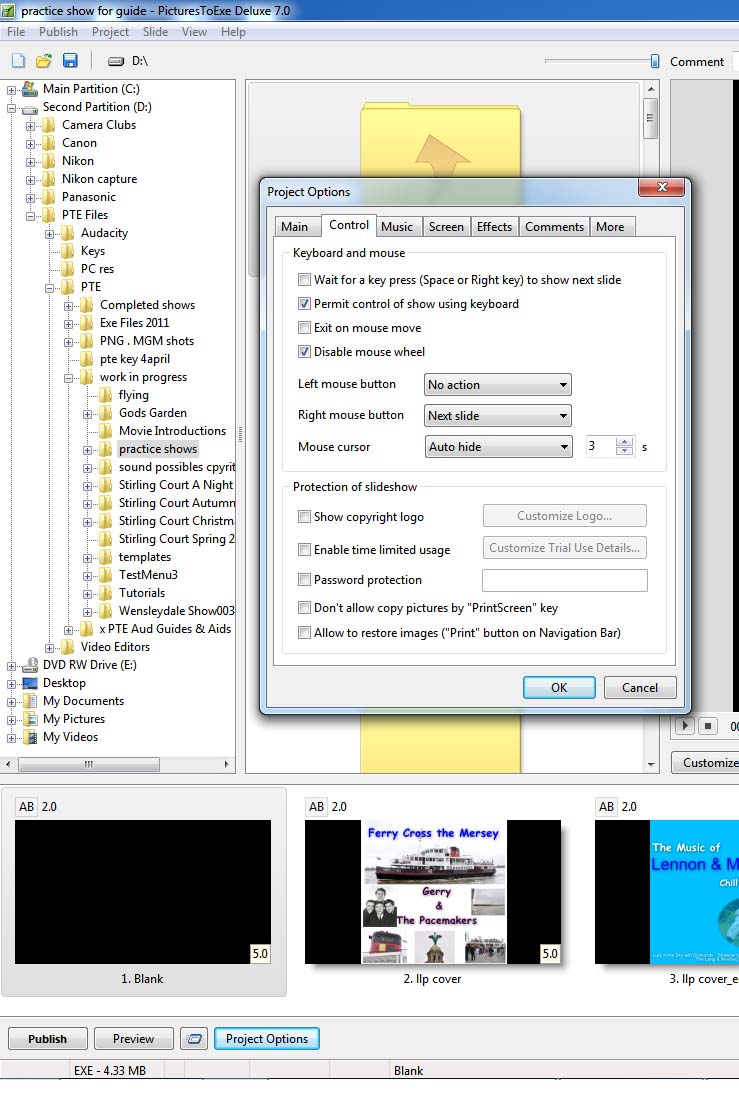Increase the mouse cursor hide seconds
The width and height of the screenshot is (739, 1119).
[625, 442]
